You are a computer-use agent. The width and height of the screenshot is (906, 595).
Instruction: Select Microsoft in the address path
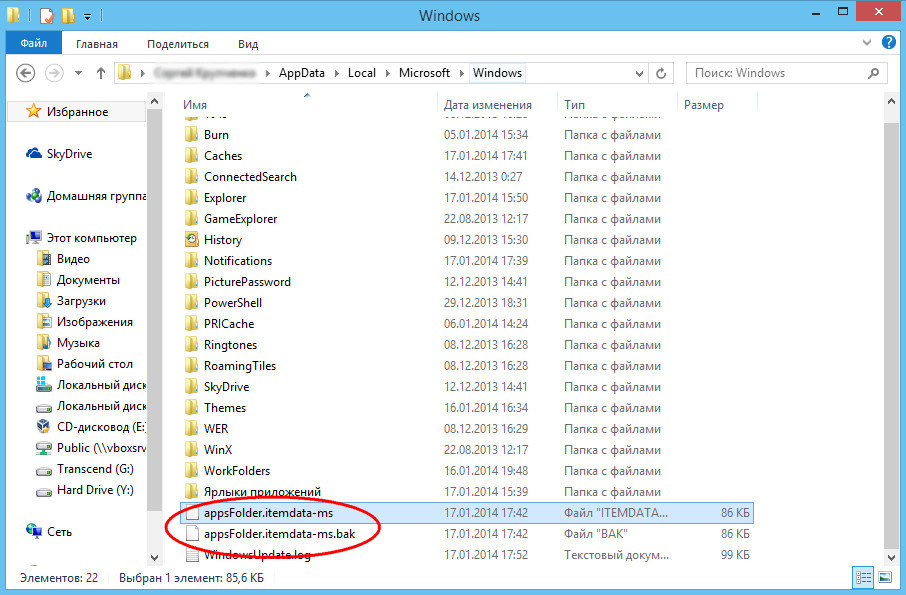[424, 73]
